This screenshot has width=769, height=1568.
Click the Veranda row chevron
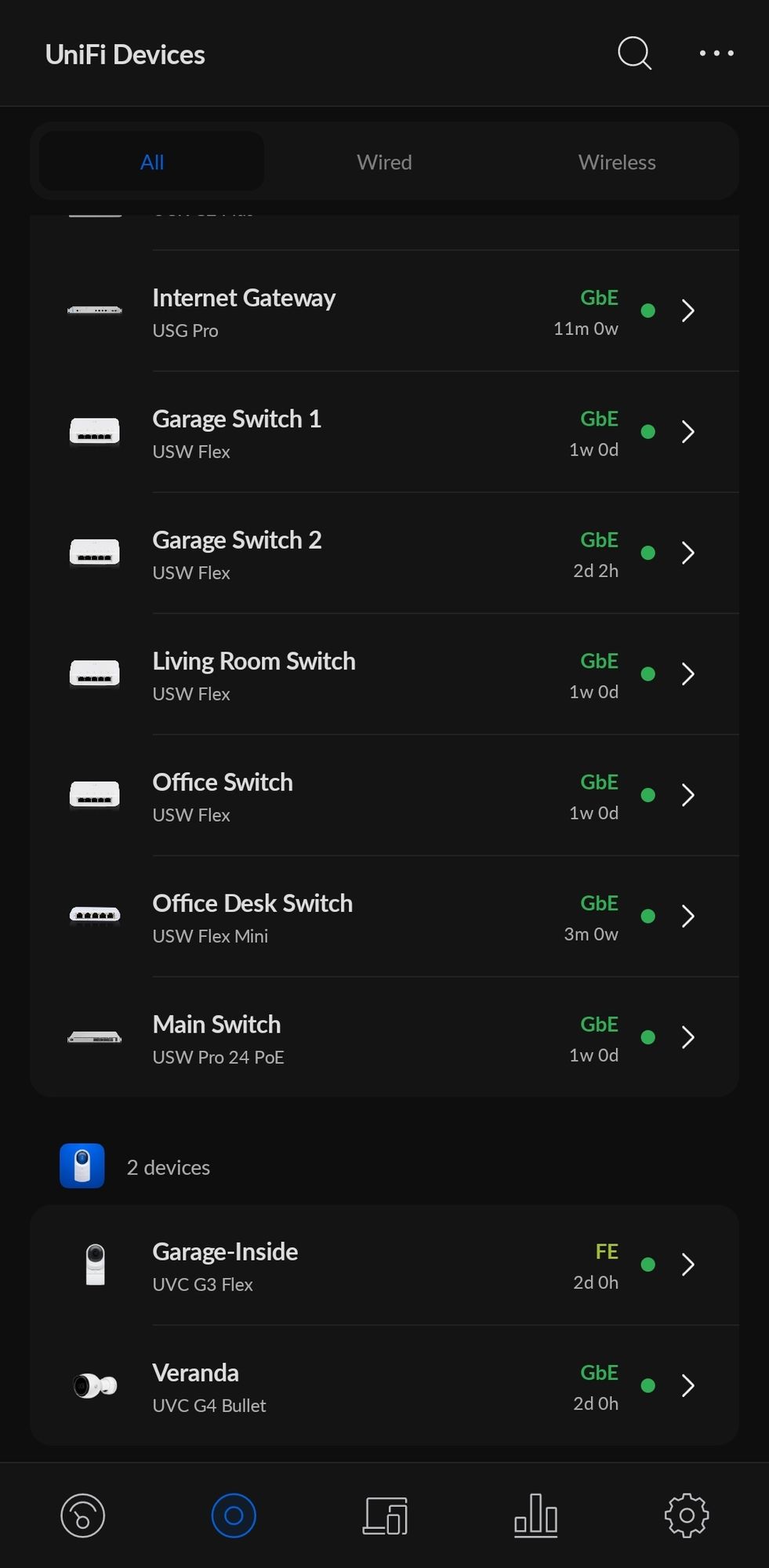click(687, 1386)
